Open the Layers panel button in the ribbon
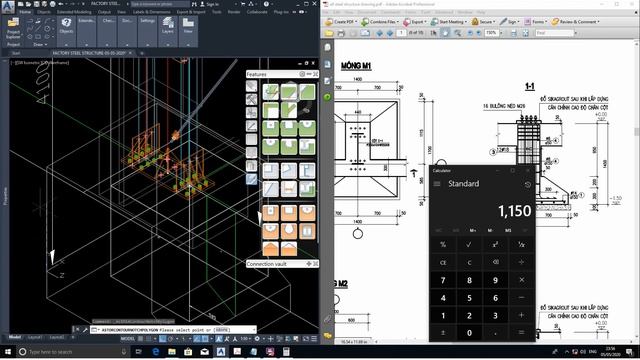This screenshot has height=360, width=640. point(168,26)
